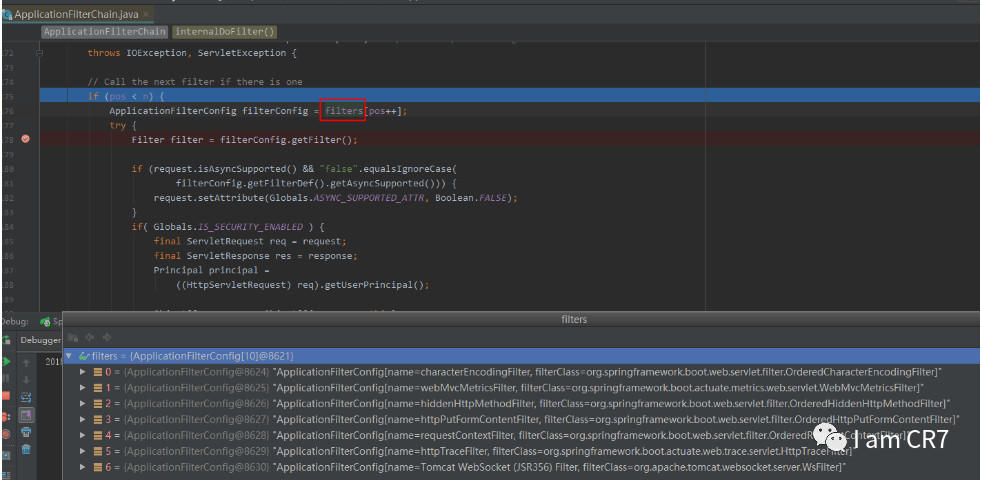Click the blue soft-wrap icon in the console toolbar
Viewport: 981px width, 480px height.
(26, 397)
